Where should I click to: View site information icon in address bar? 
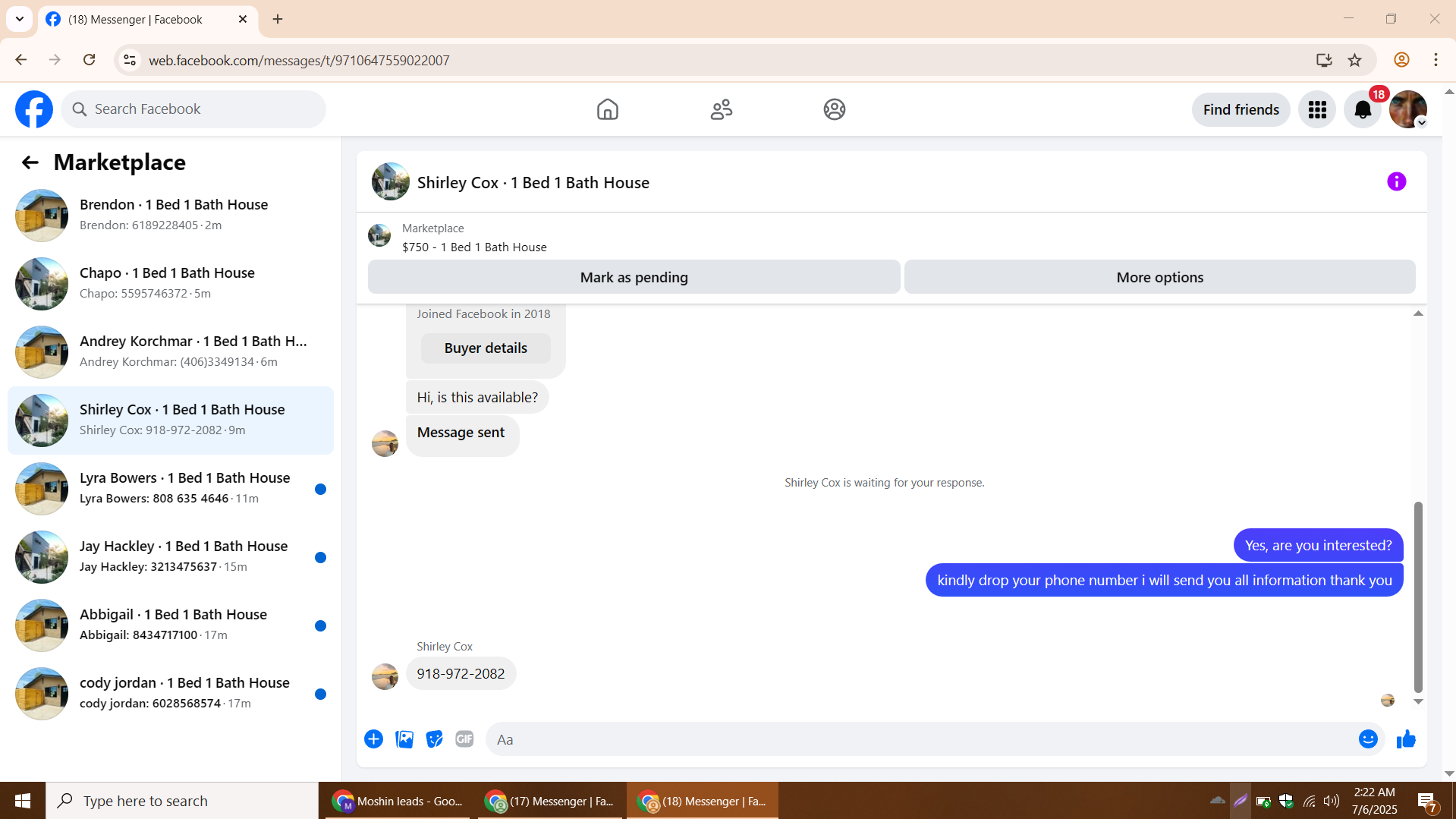[x=130, y=60]
